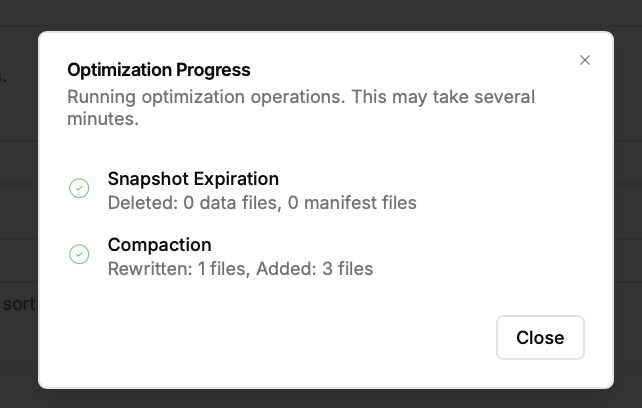
Task: Click the word "Progress" in the dialog heading
Action: [214, 70]
